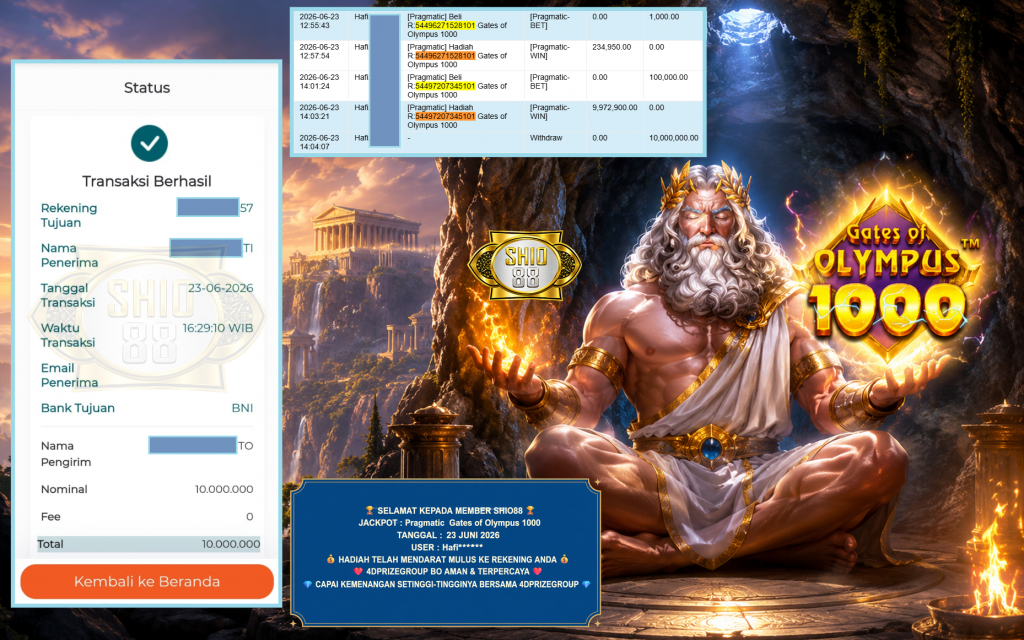Viewport: 1024px width, 640px height.
Task: Select the Status header of the receipt
Action: click(147, 88)
